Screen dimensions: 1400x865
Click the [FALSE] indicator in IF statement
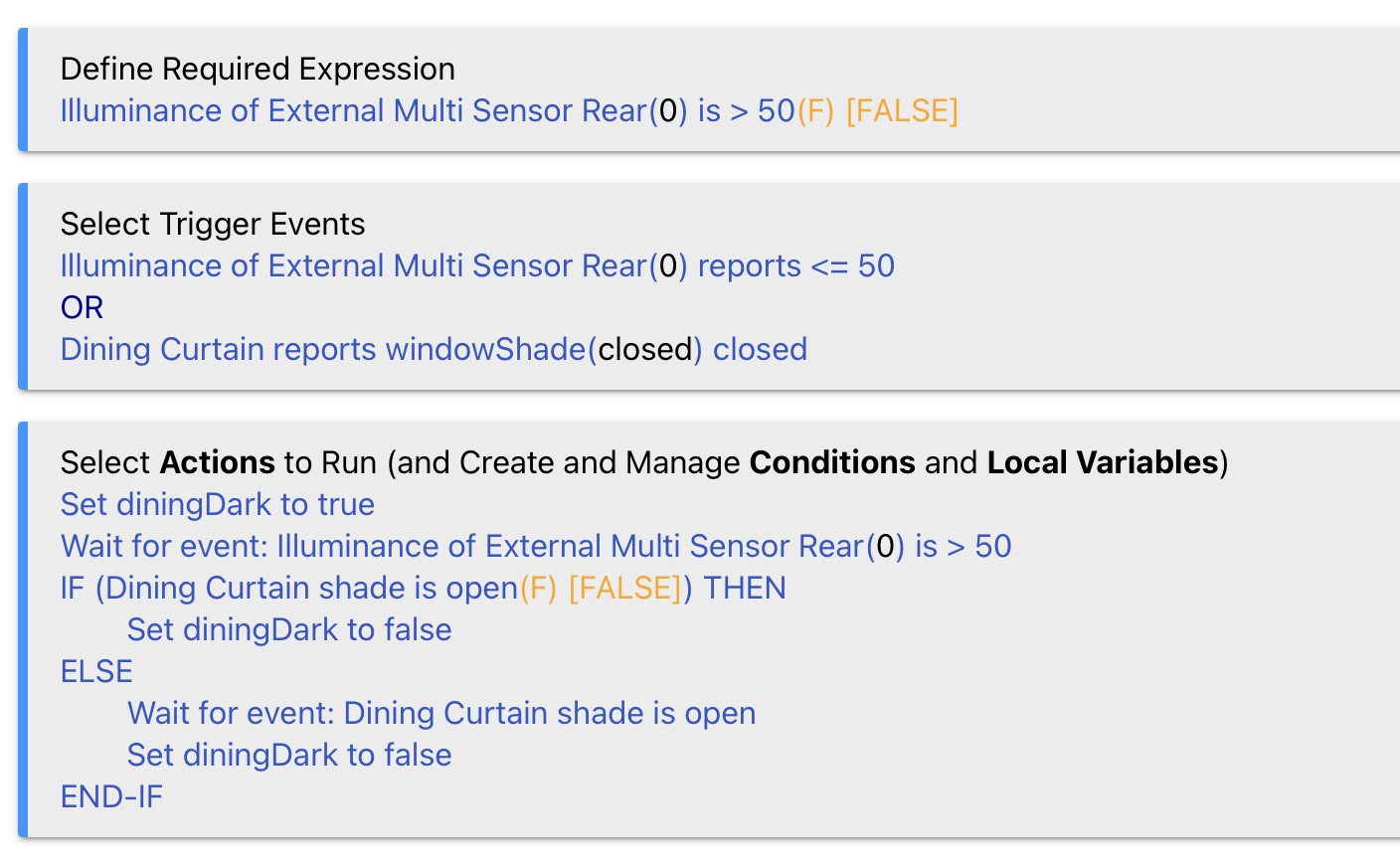click(x=624, y=588)
